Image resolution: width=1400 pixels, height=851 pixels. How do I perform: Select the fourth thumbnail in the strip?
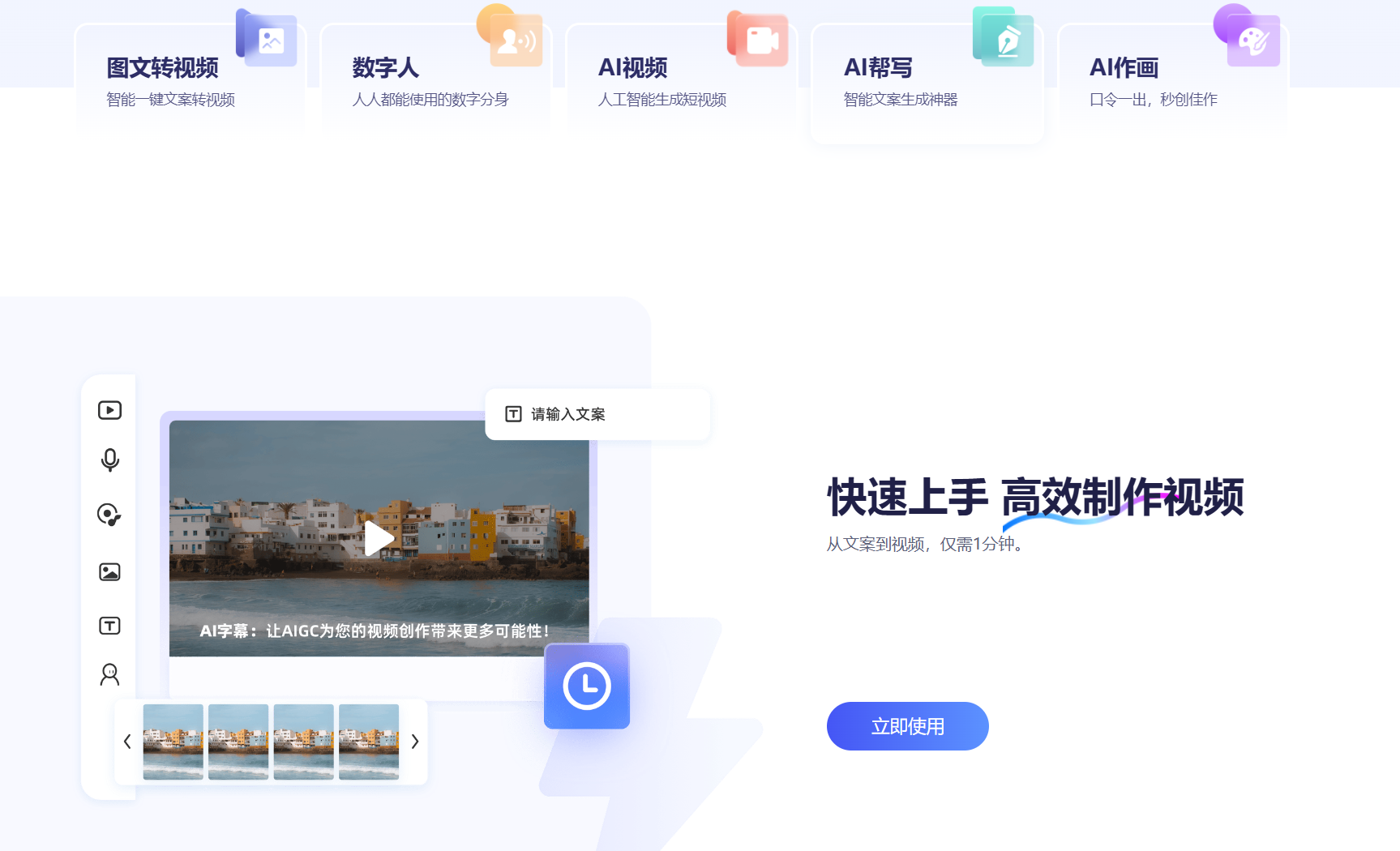click(369, 742)
